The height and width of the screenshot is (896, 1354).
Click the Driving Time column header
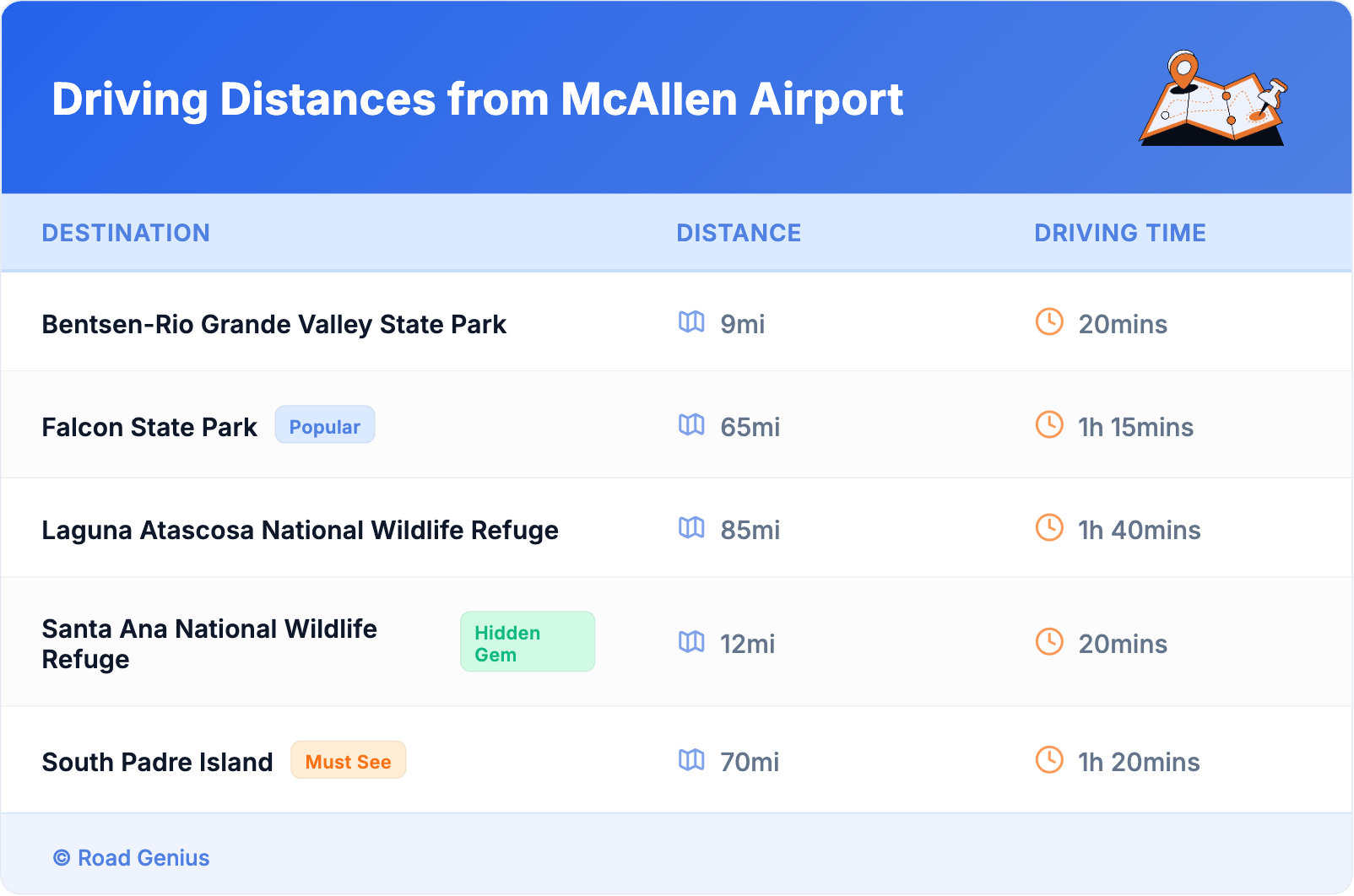tap(1120, 233)
